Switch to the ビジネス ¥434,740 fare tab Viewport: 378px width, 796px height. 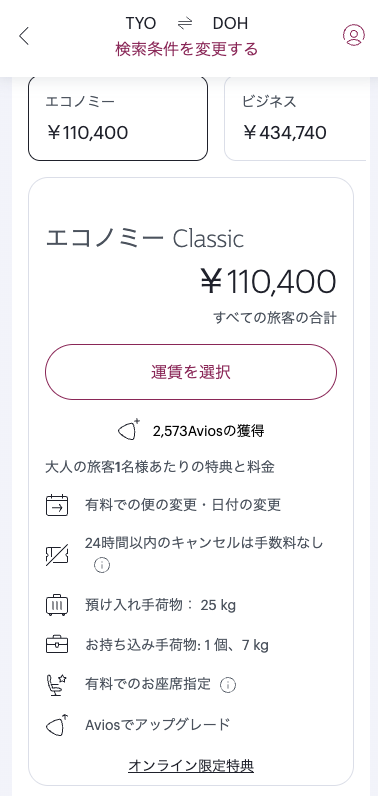(x=295, y=119)
